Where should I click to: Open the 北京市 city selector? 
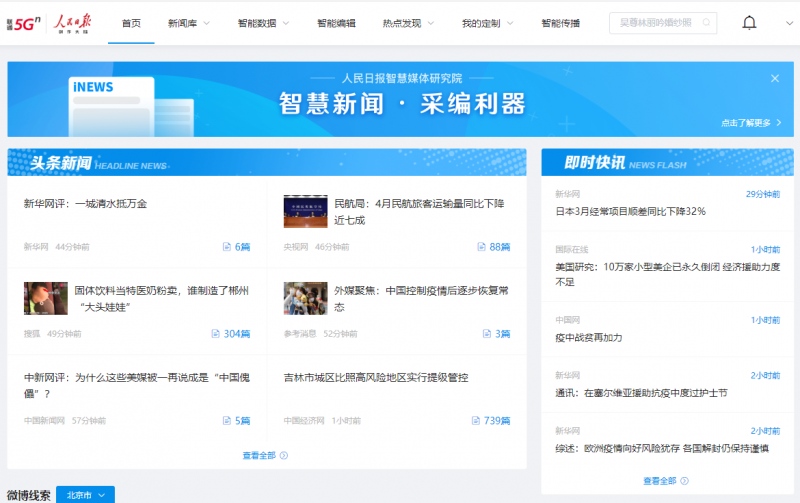click(85, 494)
